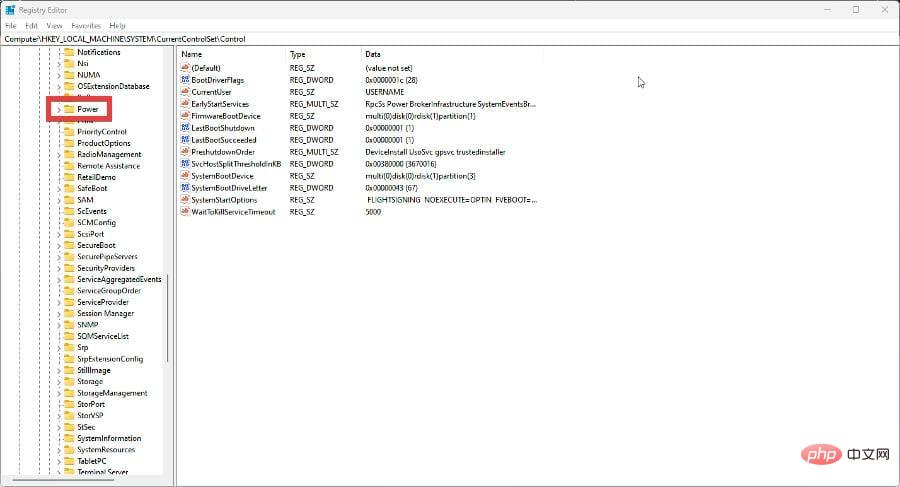
Task: Click the LastBootShutdown DWORD icon
Action: click(185, 128)
